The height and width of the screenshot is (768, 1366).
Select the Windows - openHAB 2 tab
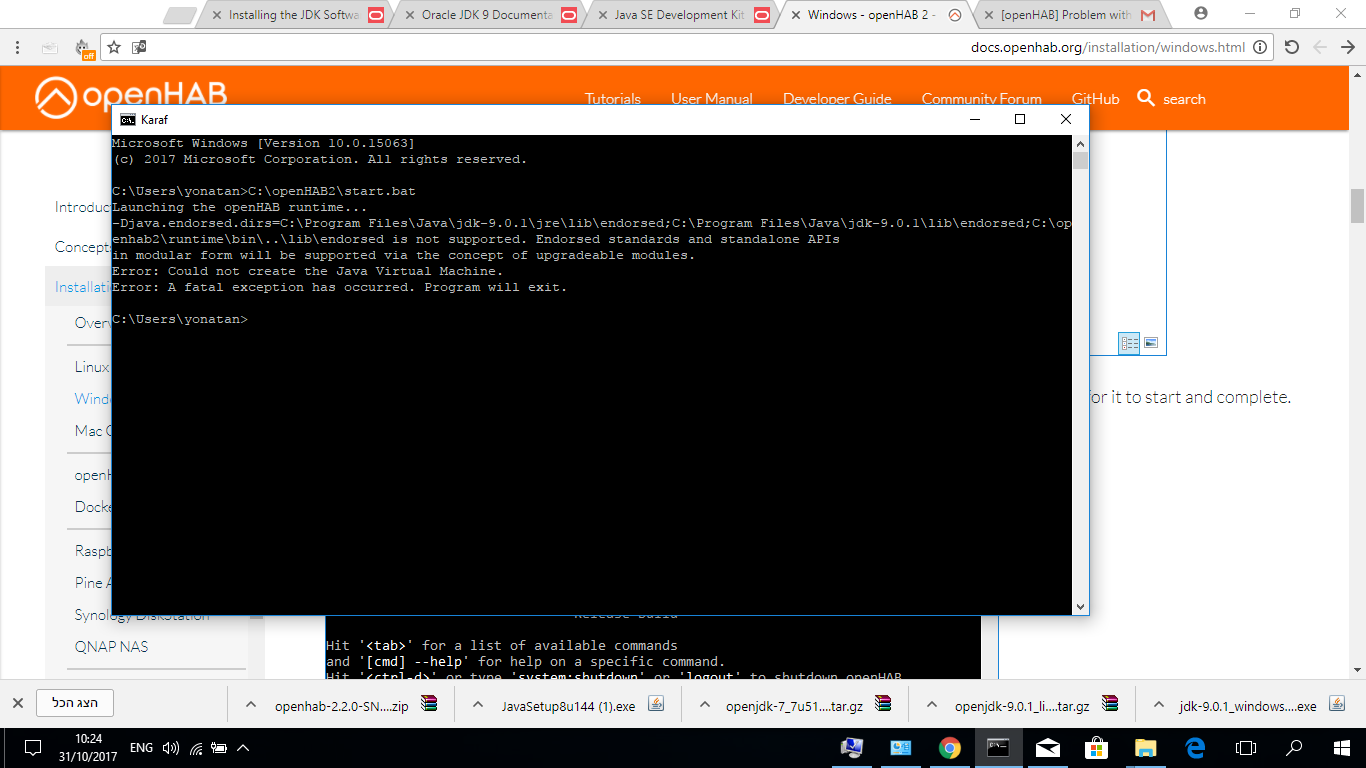(873, 15)
